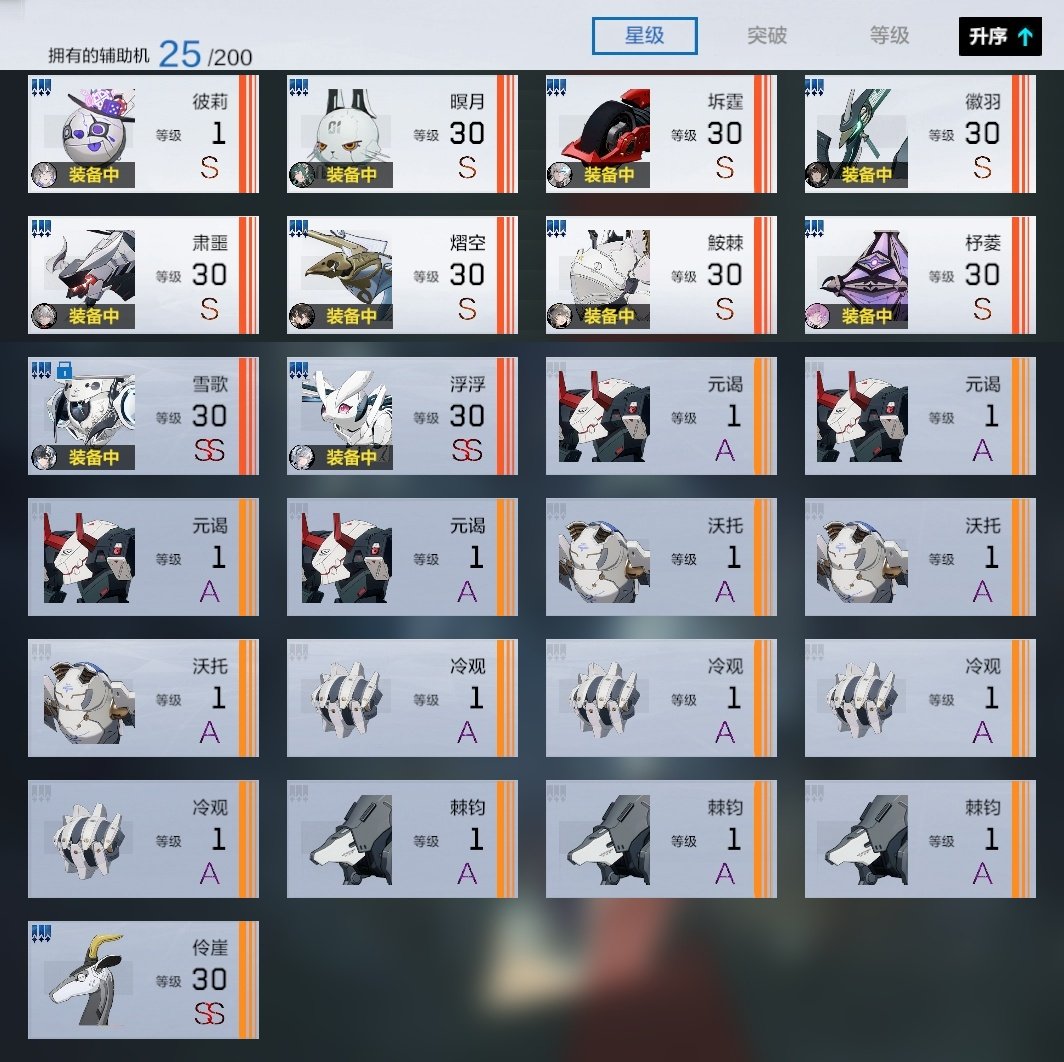Select the 坼霆 red motorcycle assistant card
Viewport: 1064px width, 1062px height.
(x=661, y=134)
